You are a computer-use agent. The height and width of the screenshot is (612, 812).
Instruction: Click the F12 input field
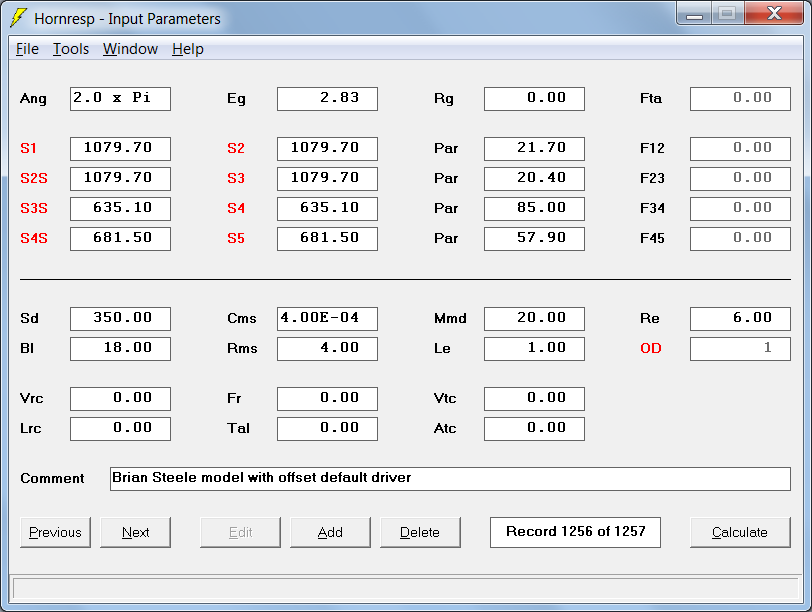pyautogui.click(x=741, y=149)
